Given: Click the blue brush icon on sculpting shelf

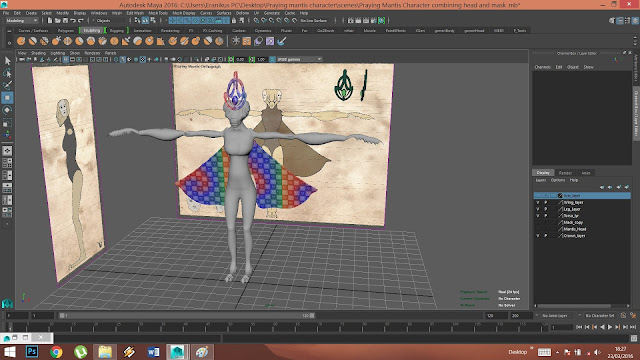Looking at the screenshot, I should click(282, 41).
